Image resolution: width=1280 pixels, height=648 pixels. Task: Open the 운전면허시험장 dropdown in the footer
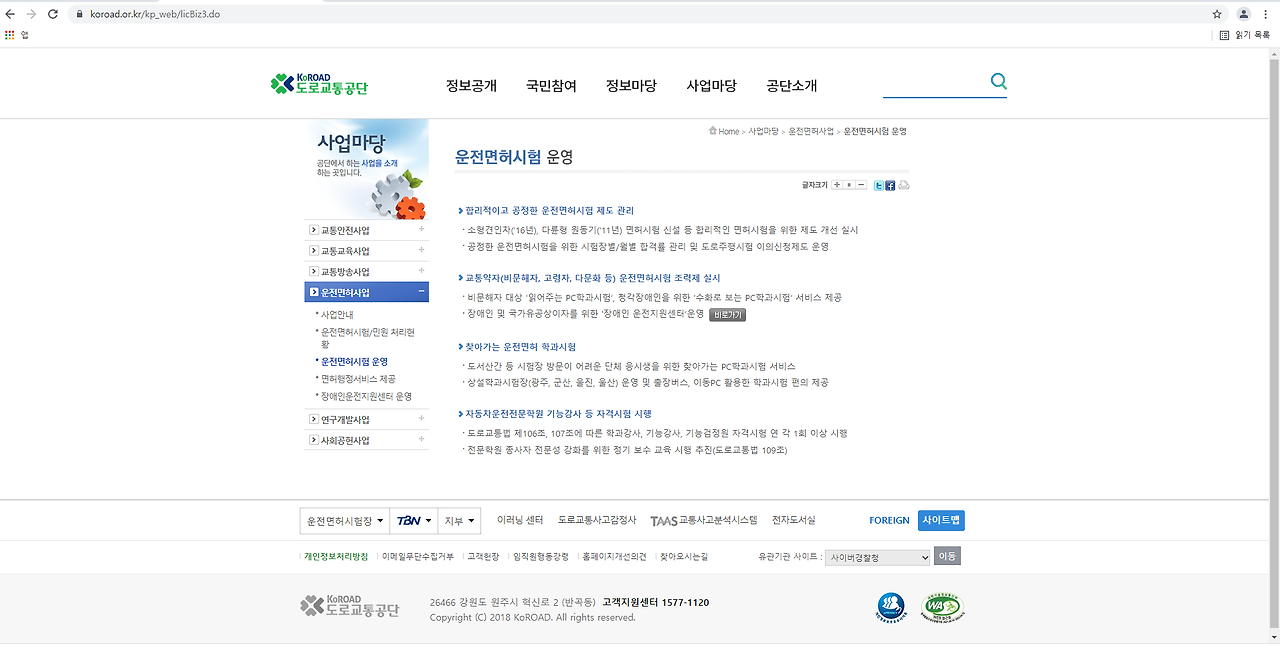coord(344,520)
